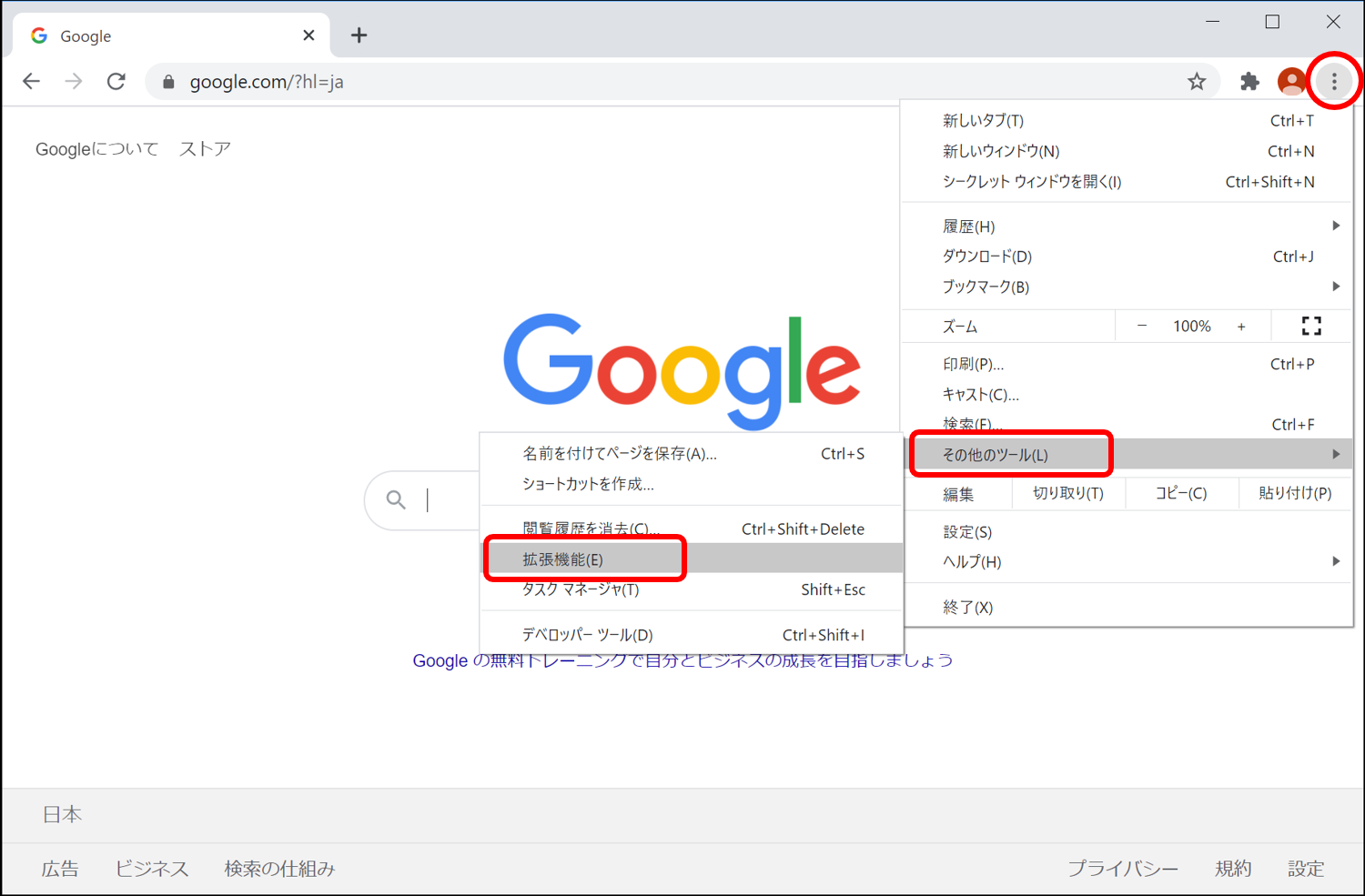The image size is (1365, 896).
Task: Open a new tab with plus button
Action: [x=359, y=35]
